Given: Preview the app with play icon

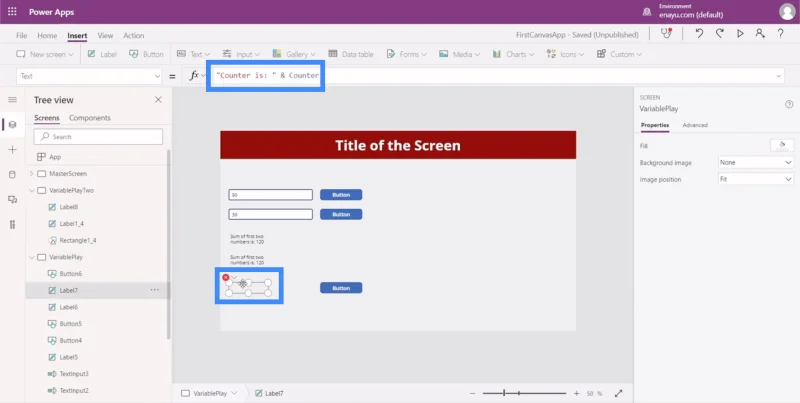Looking at the screenshot, I should tap(740, 34).
